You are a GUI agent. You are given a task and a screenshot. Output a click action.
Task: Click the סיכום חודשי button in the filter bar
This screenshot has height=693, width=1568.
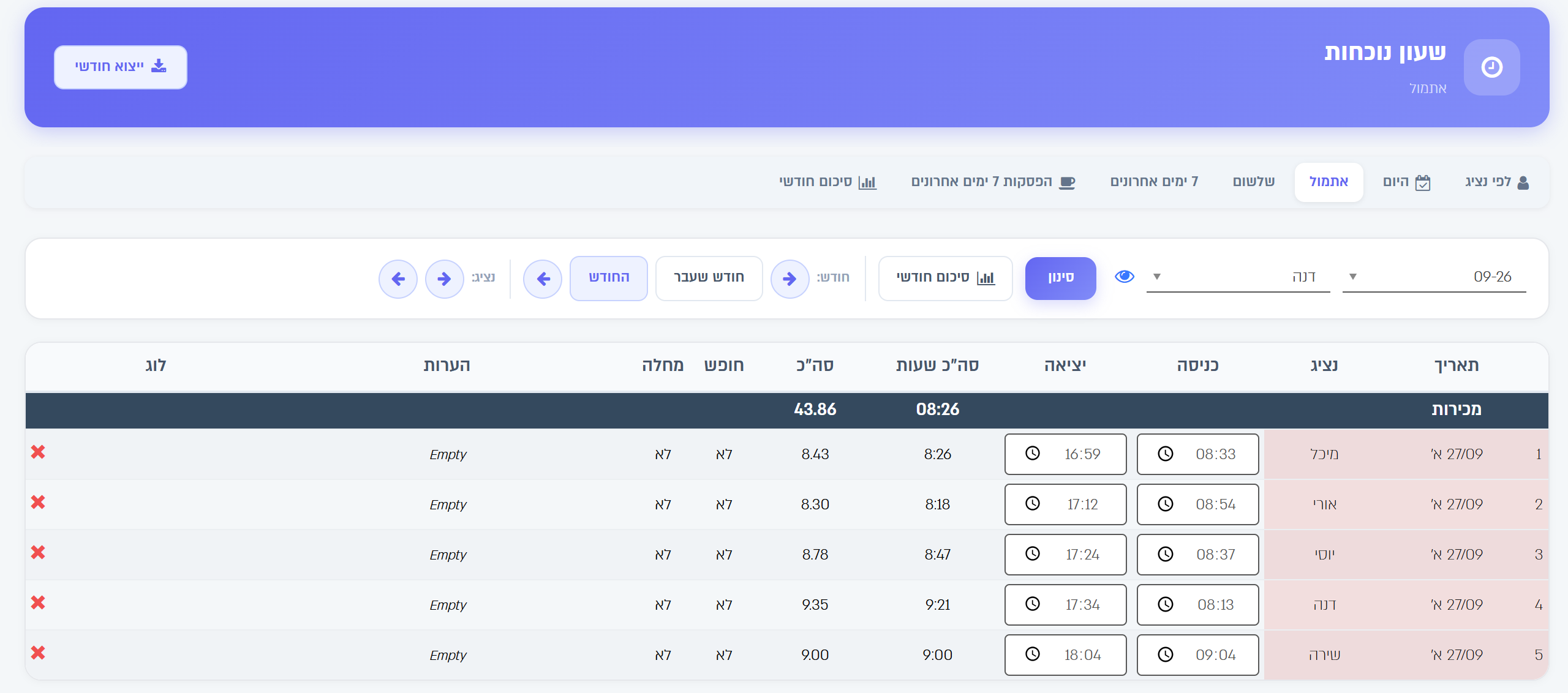coord(945,278)
